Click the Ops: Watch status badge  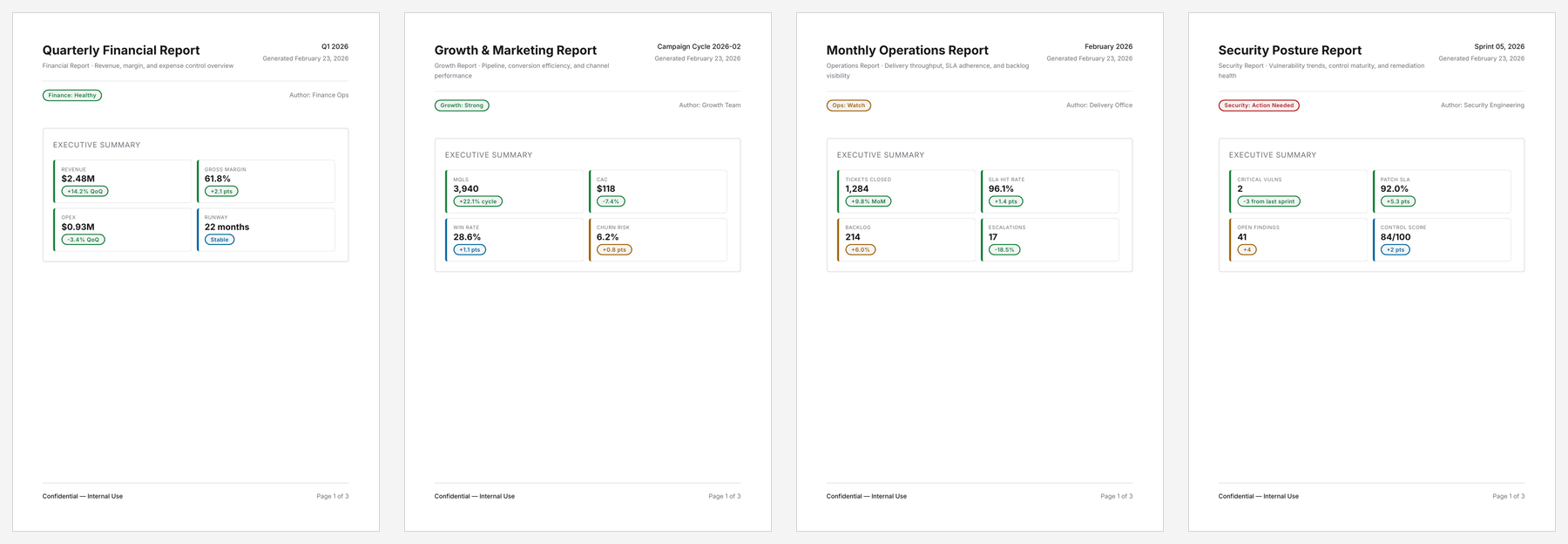click(x=848, y=105)
